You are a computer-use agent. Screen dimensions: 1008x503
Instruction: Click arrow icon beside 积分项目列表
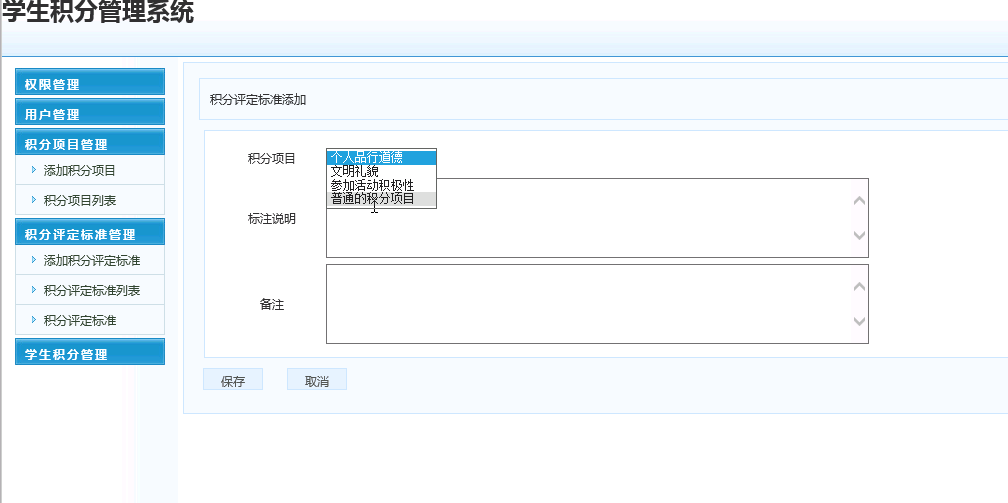[x=34, y=200]
